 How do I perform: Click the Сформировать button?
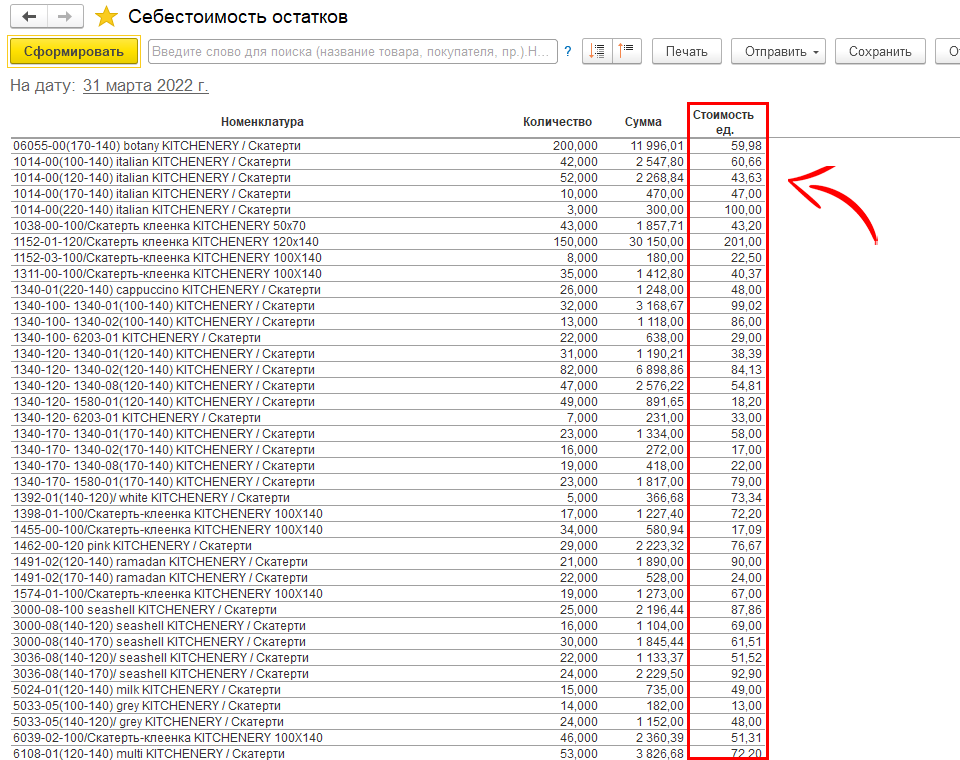(x=73, y=51)
